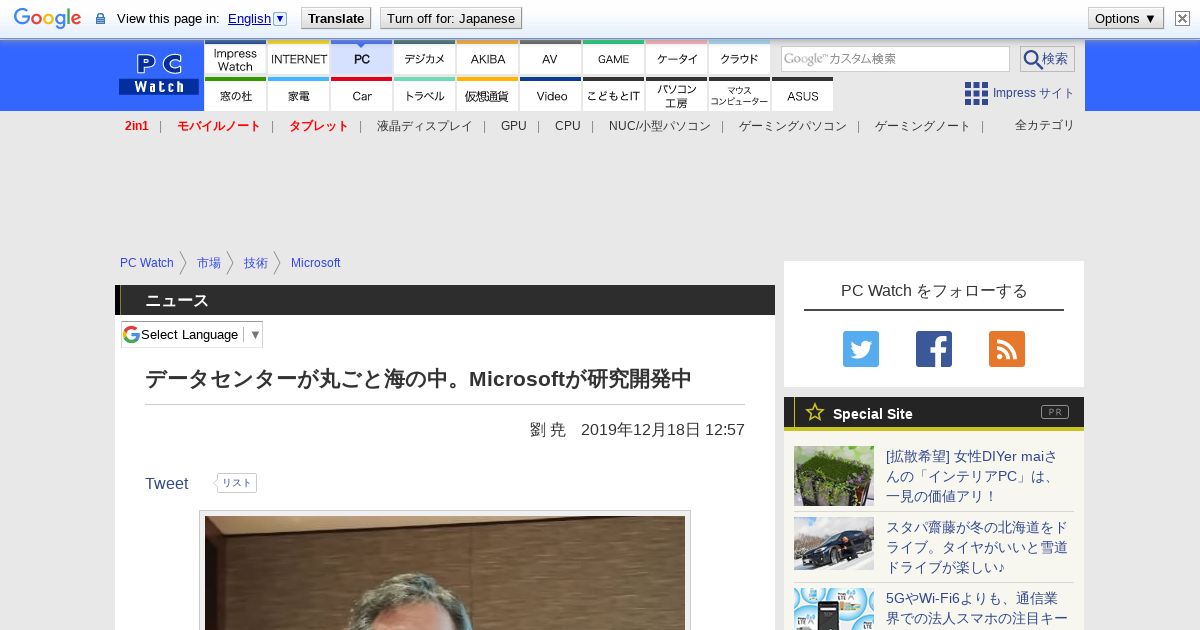Open the Impress Watch tab
The width and height of the screenshot is (1200, 630).
pos(235,58)
